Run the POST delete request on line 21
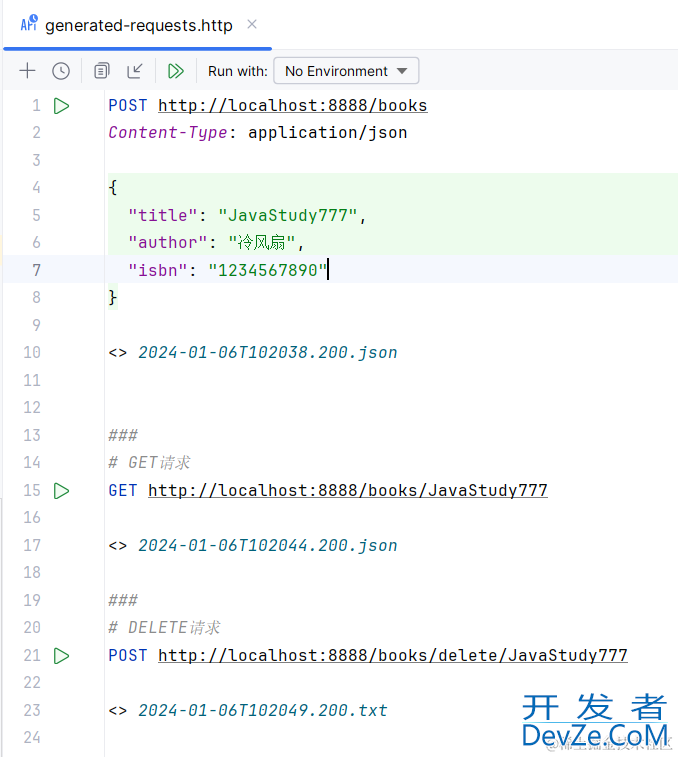The height and width of the screenshot is (757, 678). [x=61, y=656]
